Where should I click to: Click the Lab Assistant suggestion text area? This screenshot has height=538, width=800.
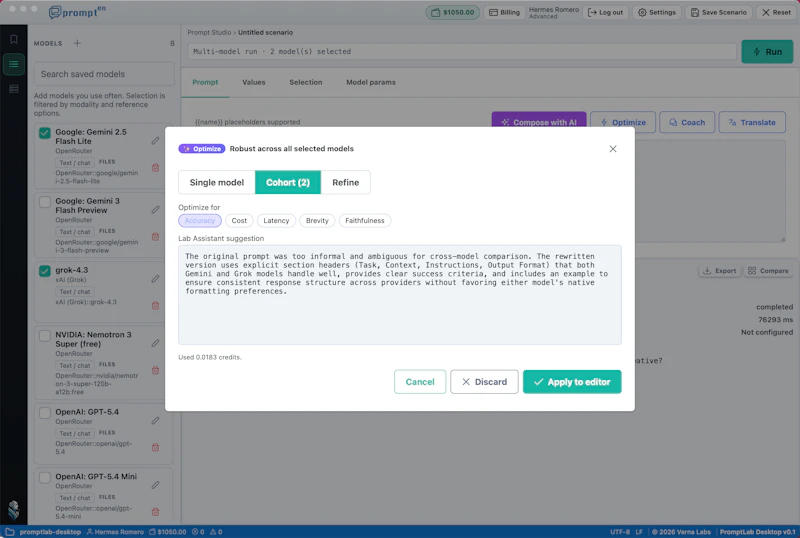tap(399, 295)
